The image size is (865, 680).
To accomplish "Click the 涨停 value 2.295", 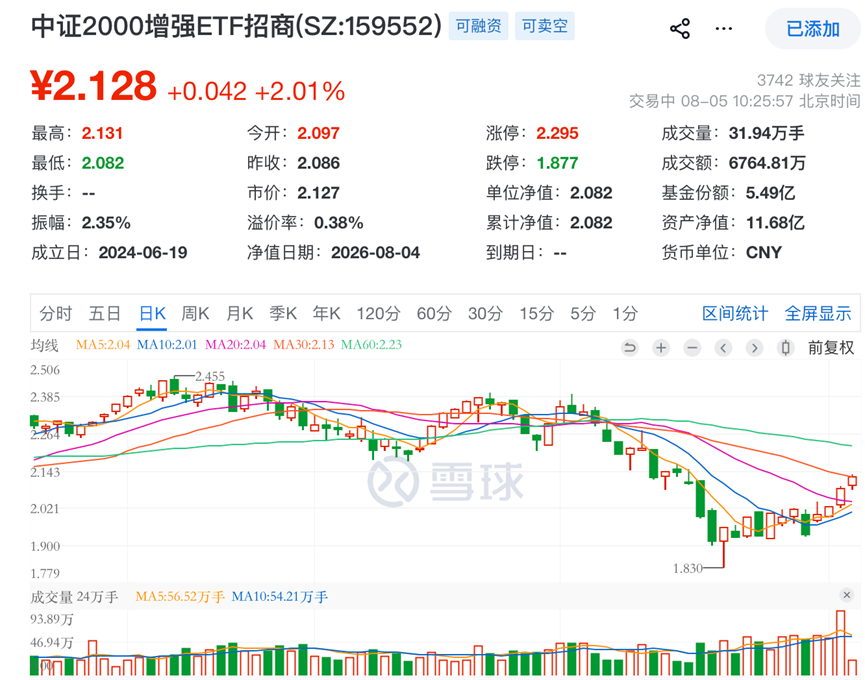I will tap(557, 133).
